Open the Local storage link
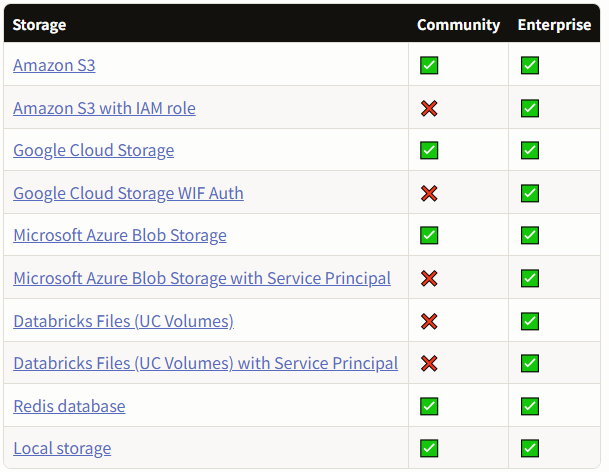The image size is (609, 472). pyautogui.click(x=62, y=448)
